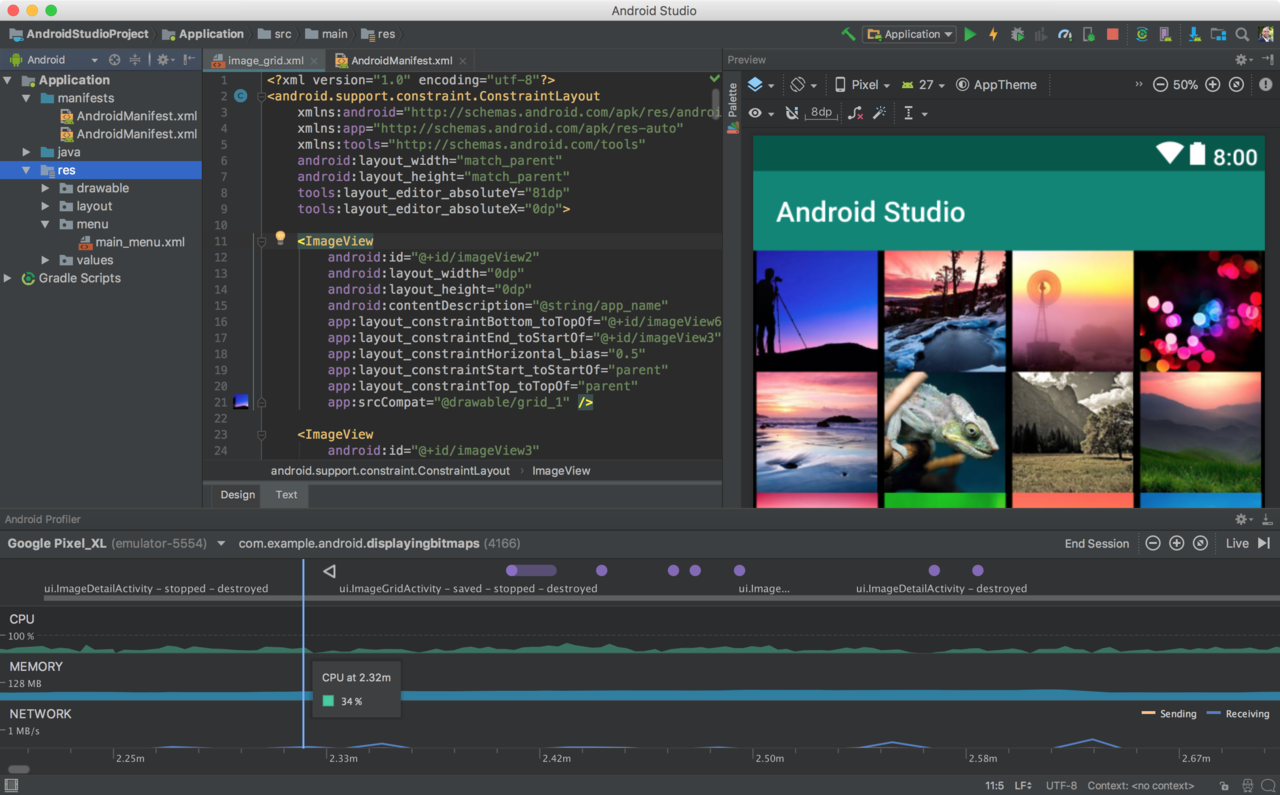Switch to the AndroidManifest.xml editor tab

tap(400, 59)
